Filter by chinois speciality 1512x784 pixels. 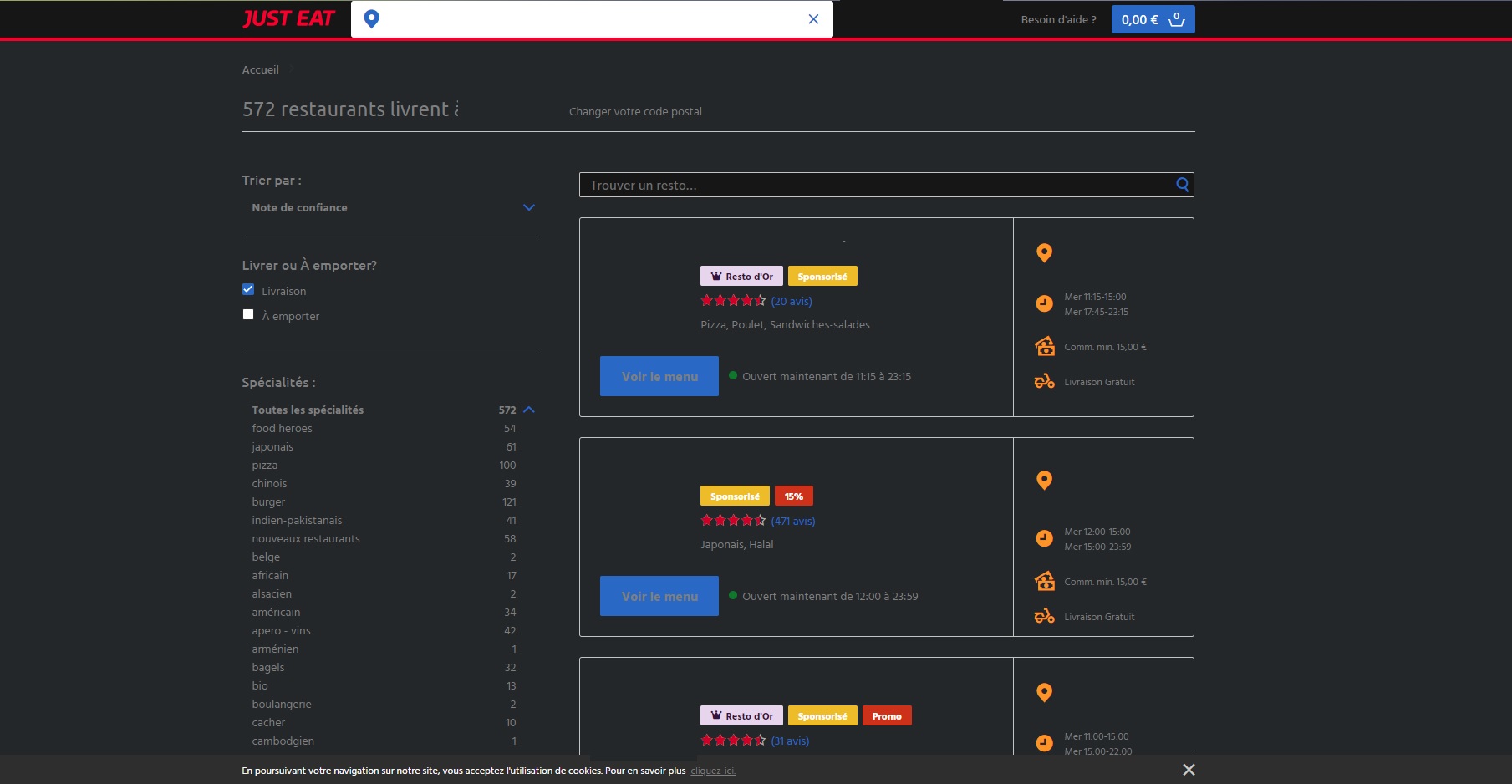tap(269, 483)
